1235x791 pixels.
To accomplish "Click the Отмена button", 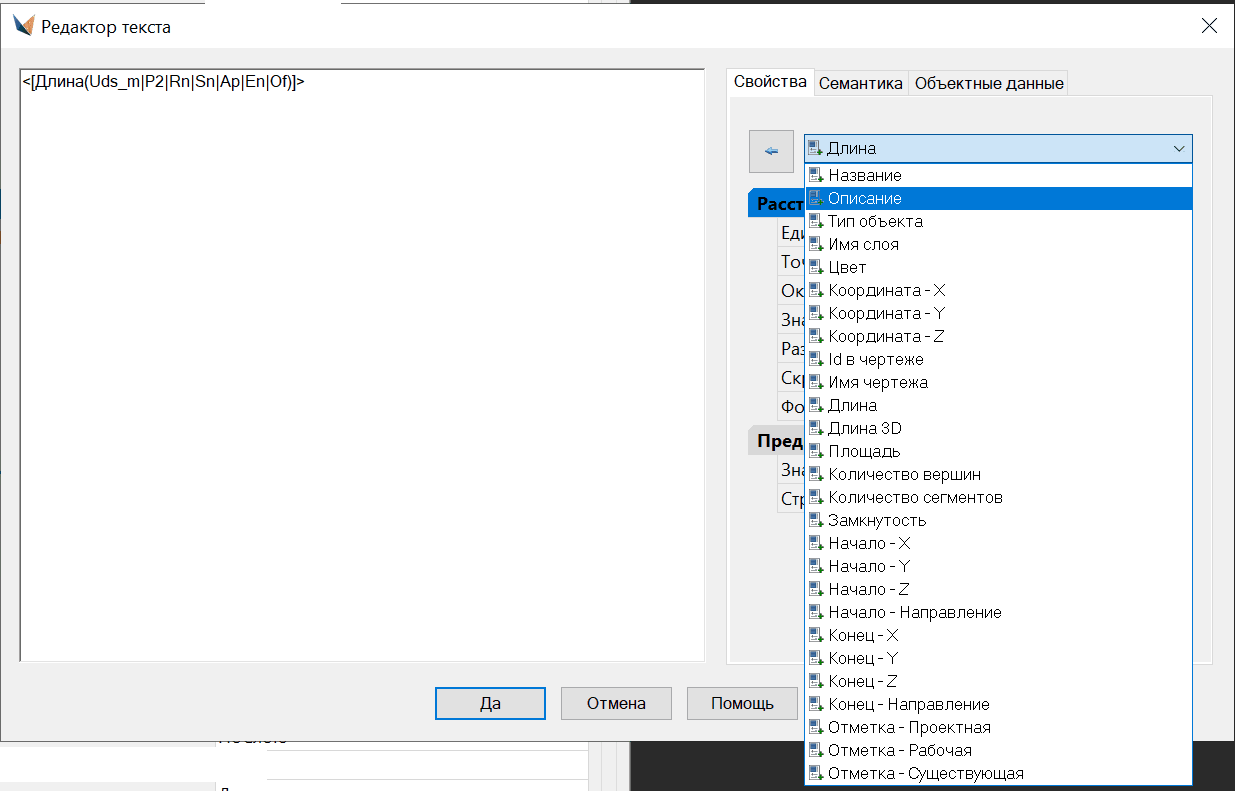I will pos(616,703).
